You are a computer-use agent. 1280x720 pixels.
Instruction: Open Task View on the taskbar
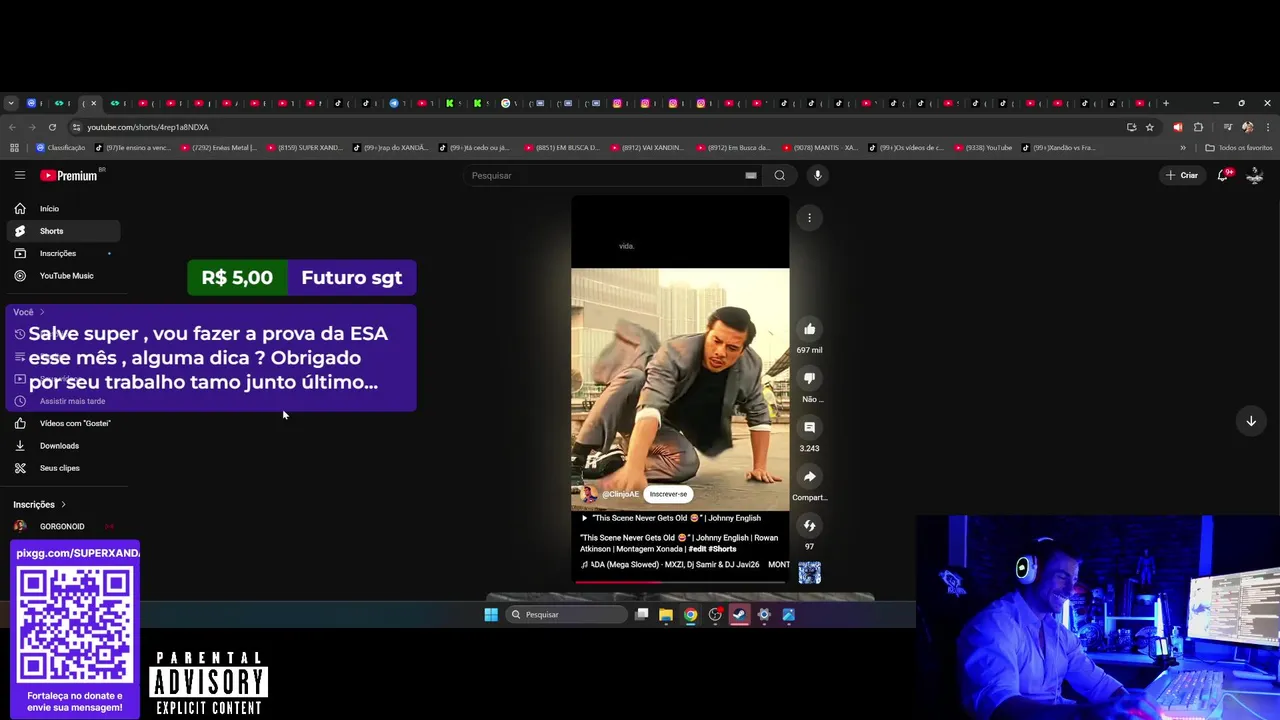pyautogui.click(x=642, y=614)
